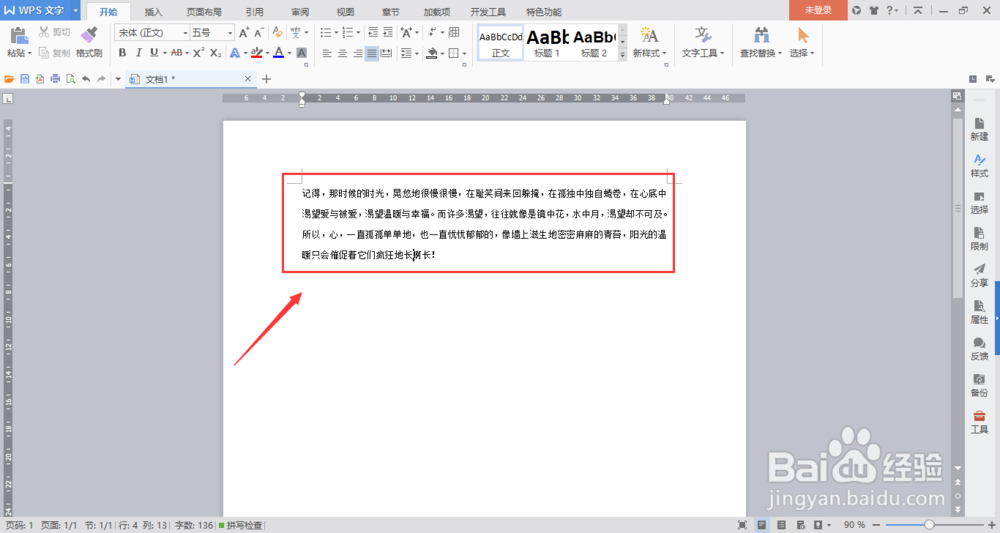Image resolution: width=1000 pixels, height=533 pixels.
Task: Click the Paste (粘贴) clipboard icon
Action: [x=18, y=35]
